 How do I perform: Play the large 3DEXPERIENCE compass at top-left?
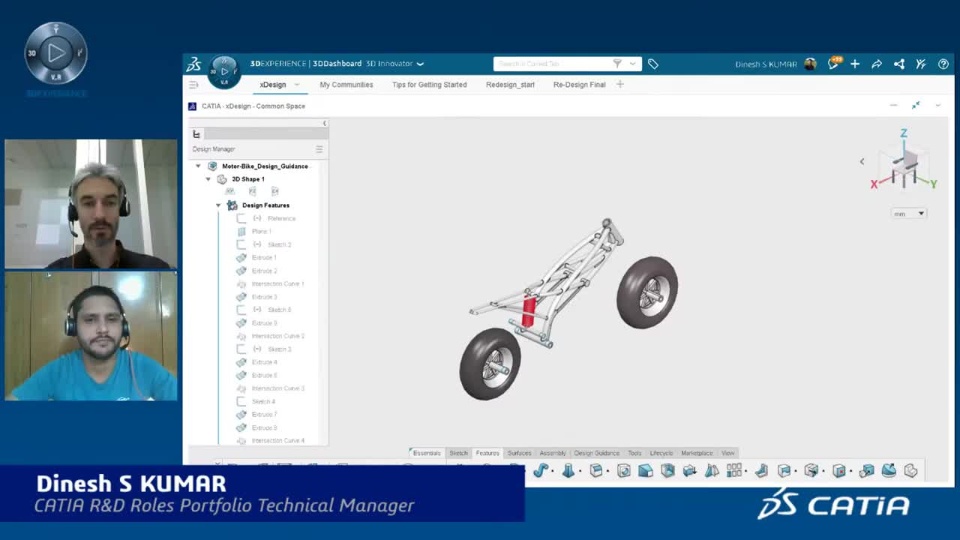[56, 53]
